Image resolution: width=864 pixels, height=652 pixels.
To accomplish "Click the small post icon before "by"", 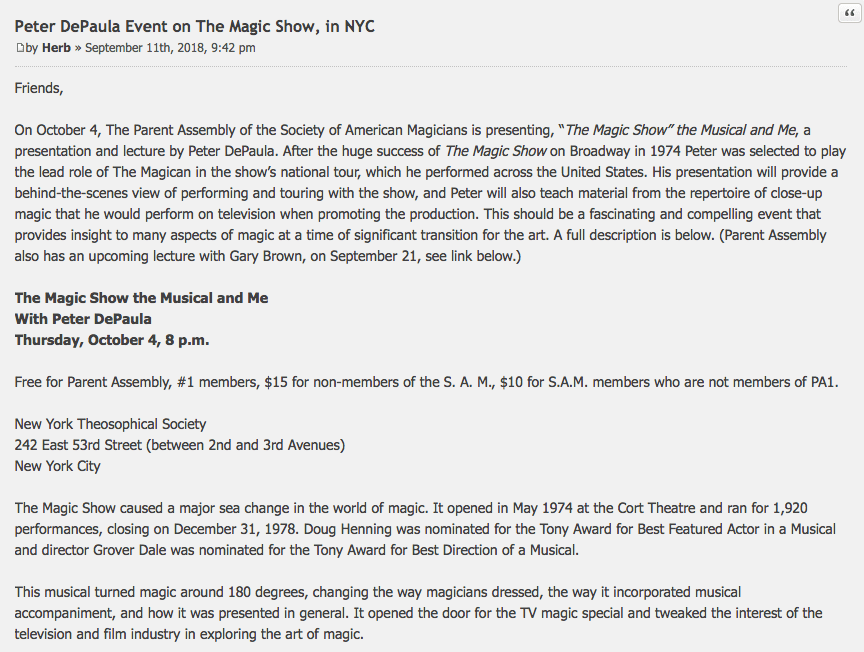I will pyautogui.click(x=18, y=48).
